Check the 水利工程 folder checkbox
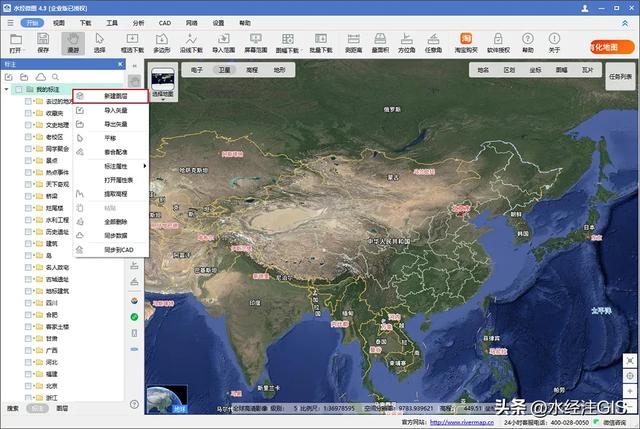640x429 pixels. [x=28, y=220]
